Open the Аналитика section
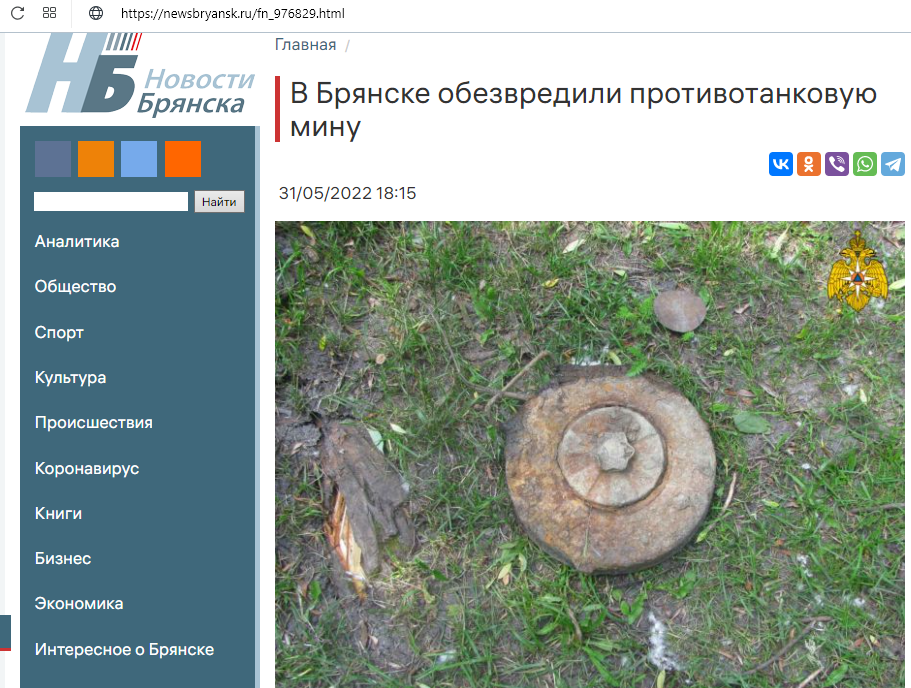The width and height of the screenshot is (911, 688). 77,241
